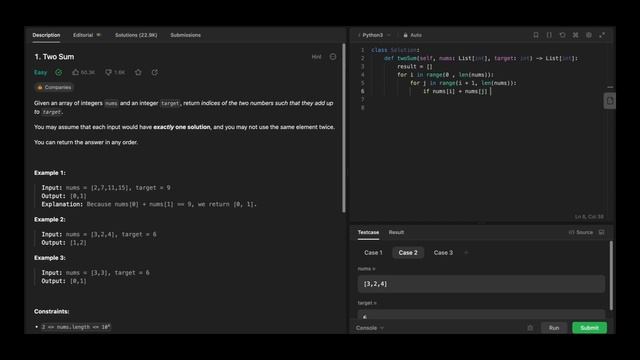Click the 'Example 2:' heading
The image size is (640, 360).
50,220
